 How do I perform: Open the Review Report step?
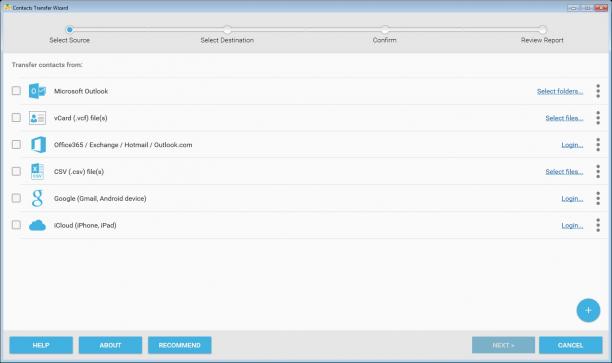[543, 30]
